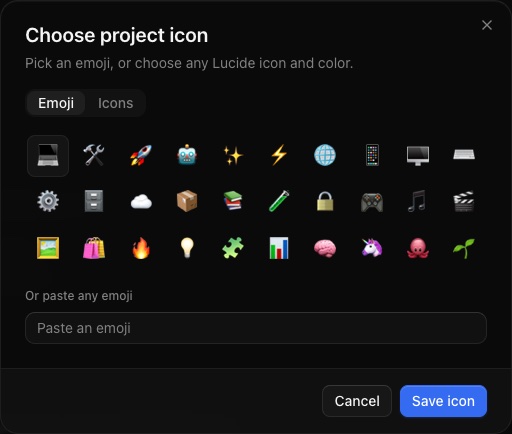The height and width of the screenshot is (434, 512).
Task: Switch to the Icons tab
Action: (x=115, y=103)
